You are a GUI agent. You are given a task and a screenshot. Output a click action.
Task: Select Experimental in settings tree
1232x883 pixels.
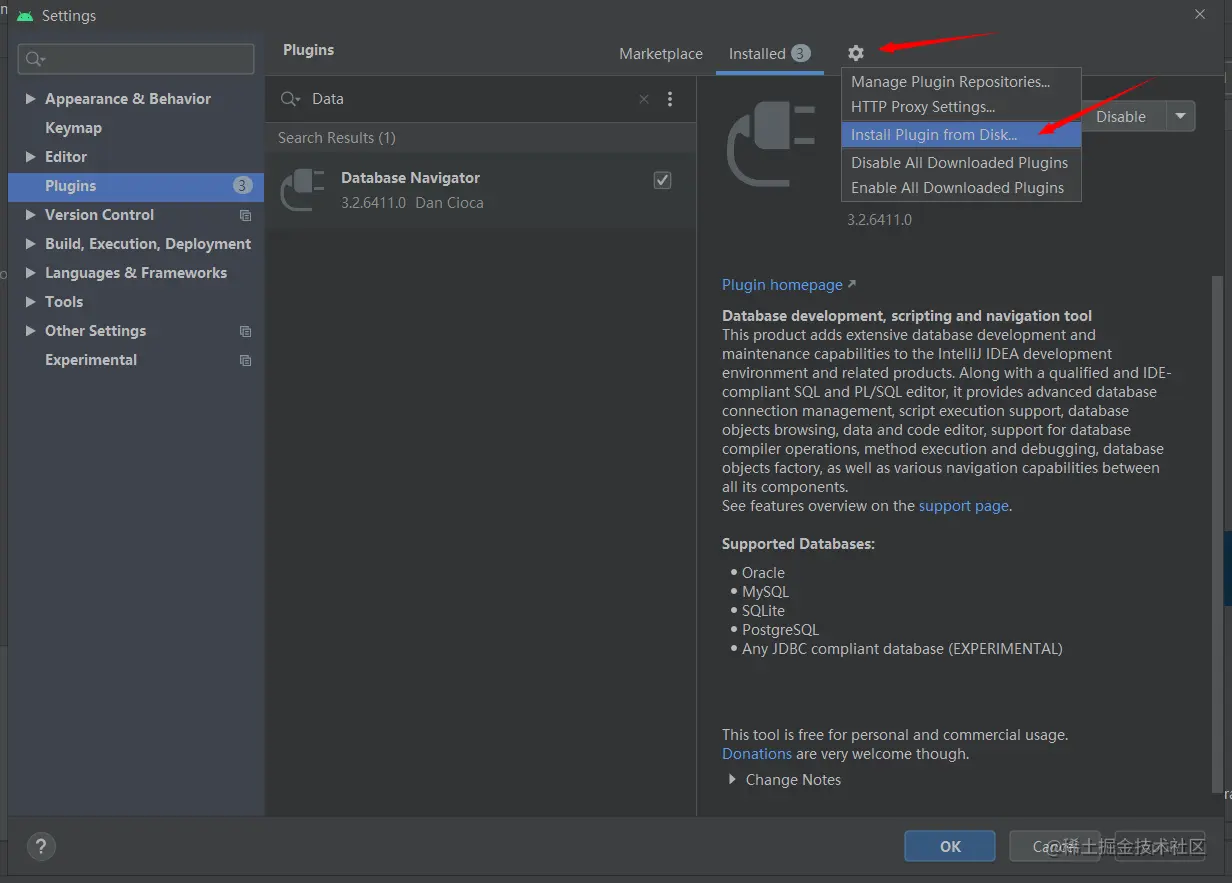click(x=91, y=360)
